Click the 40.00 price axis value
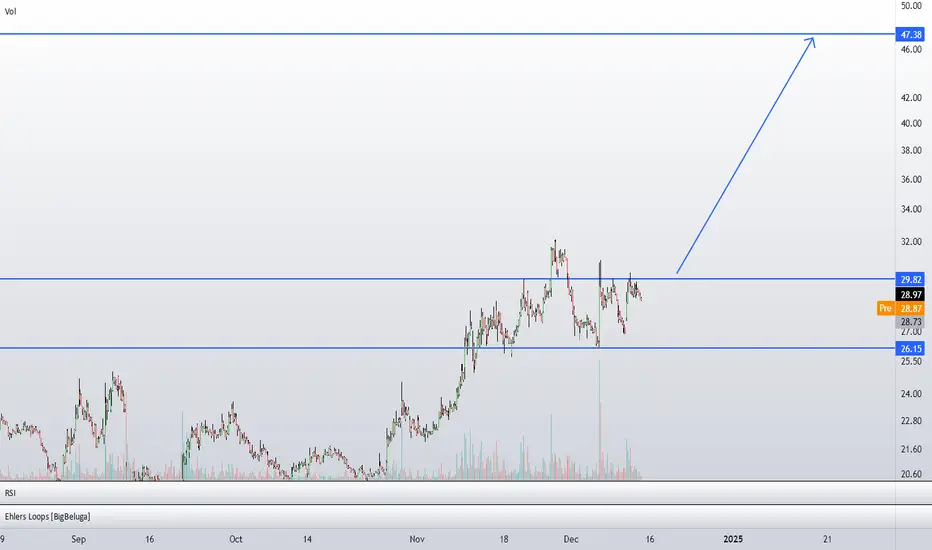Image resolution: width=932 pixels, height=550 pixels. point(911,124)
